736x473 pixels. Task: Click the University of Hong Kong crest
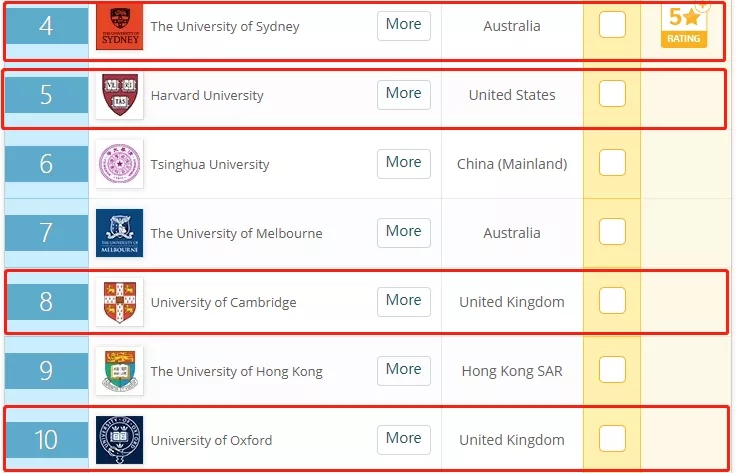(x=119, y=371)
